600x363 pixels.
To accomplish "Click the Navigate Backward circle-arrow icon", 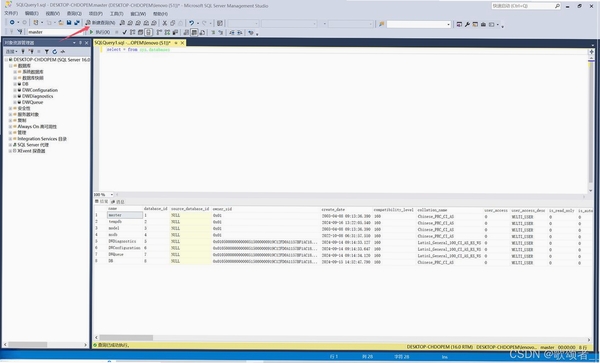I will point(12,23).
